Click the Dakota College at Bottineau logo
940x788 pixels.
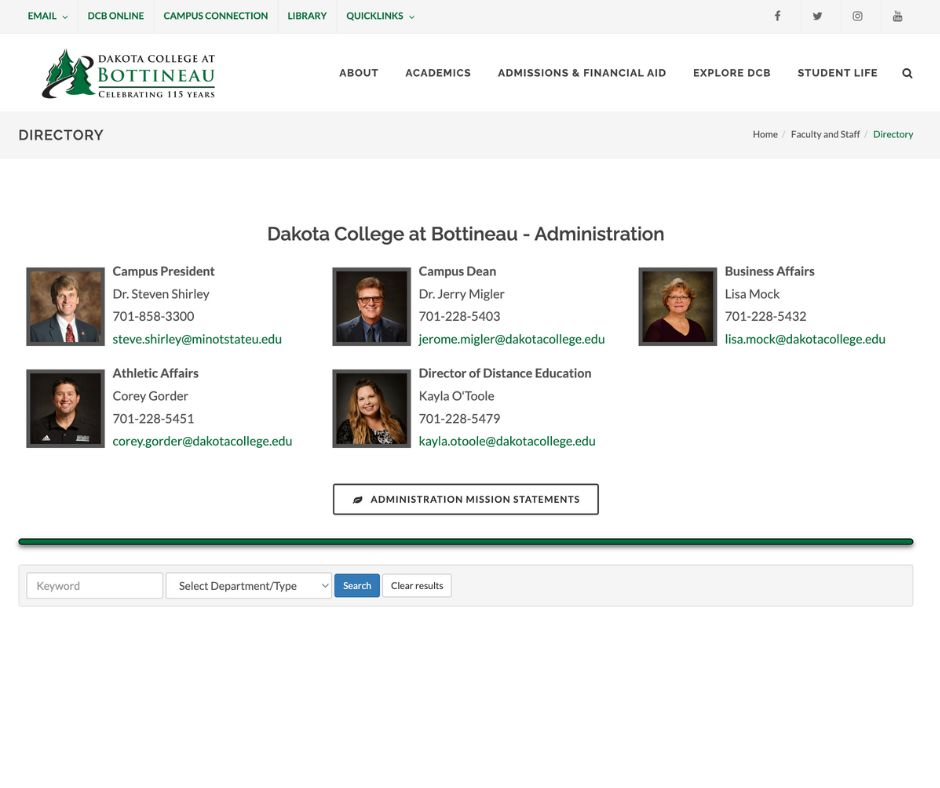[x=128, y=74]
